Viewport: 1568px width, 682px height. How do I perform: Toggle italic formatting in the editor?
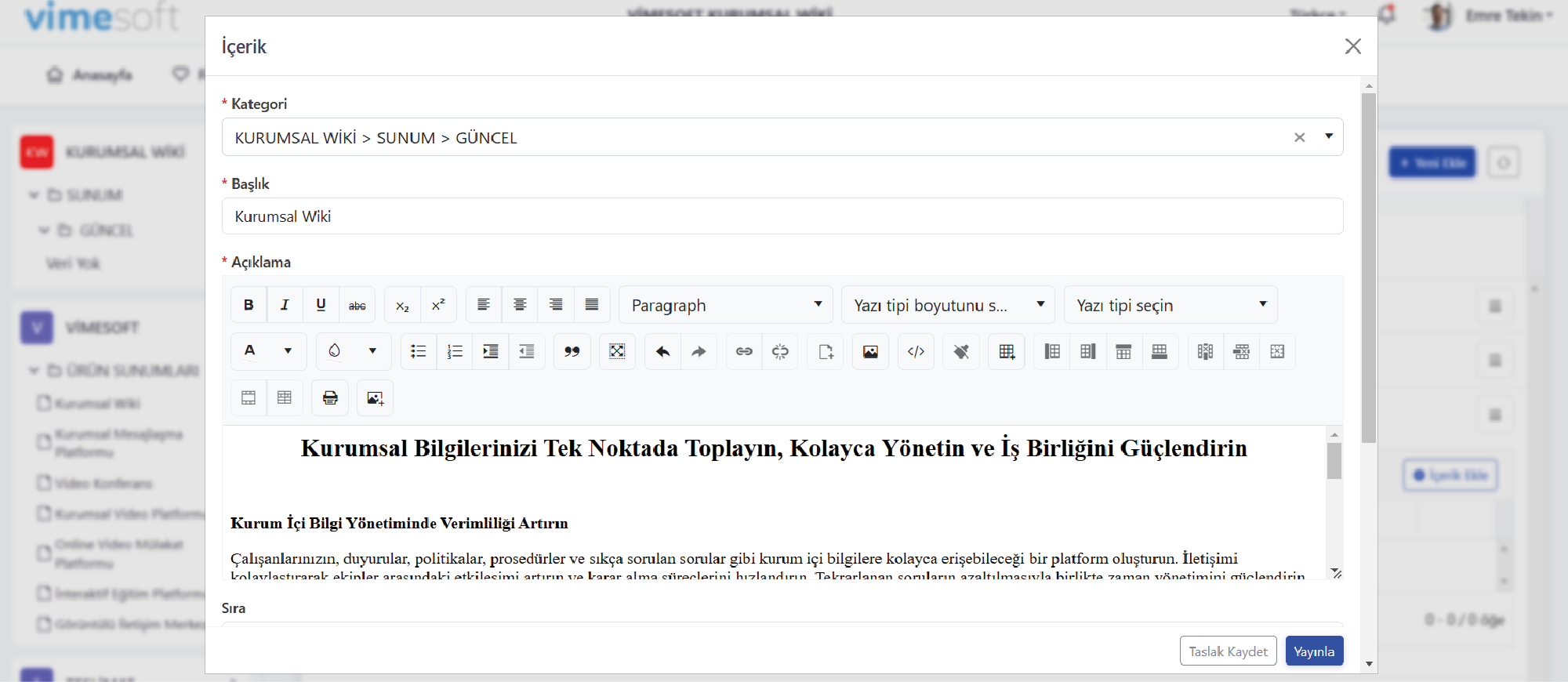click(285, 305)
